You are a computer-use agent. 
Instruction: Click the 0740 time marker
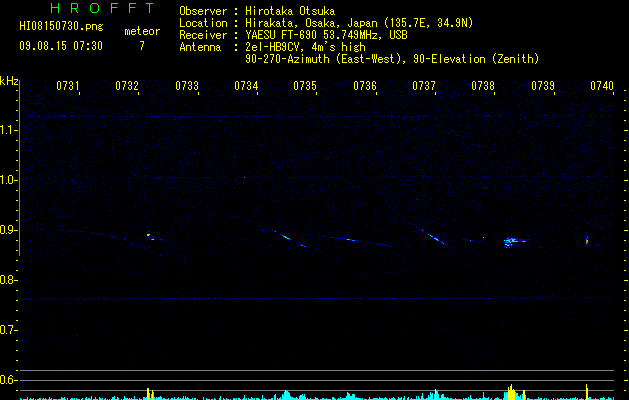(602, 86)
